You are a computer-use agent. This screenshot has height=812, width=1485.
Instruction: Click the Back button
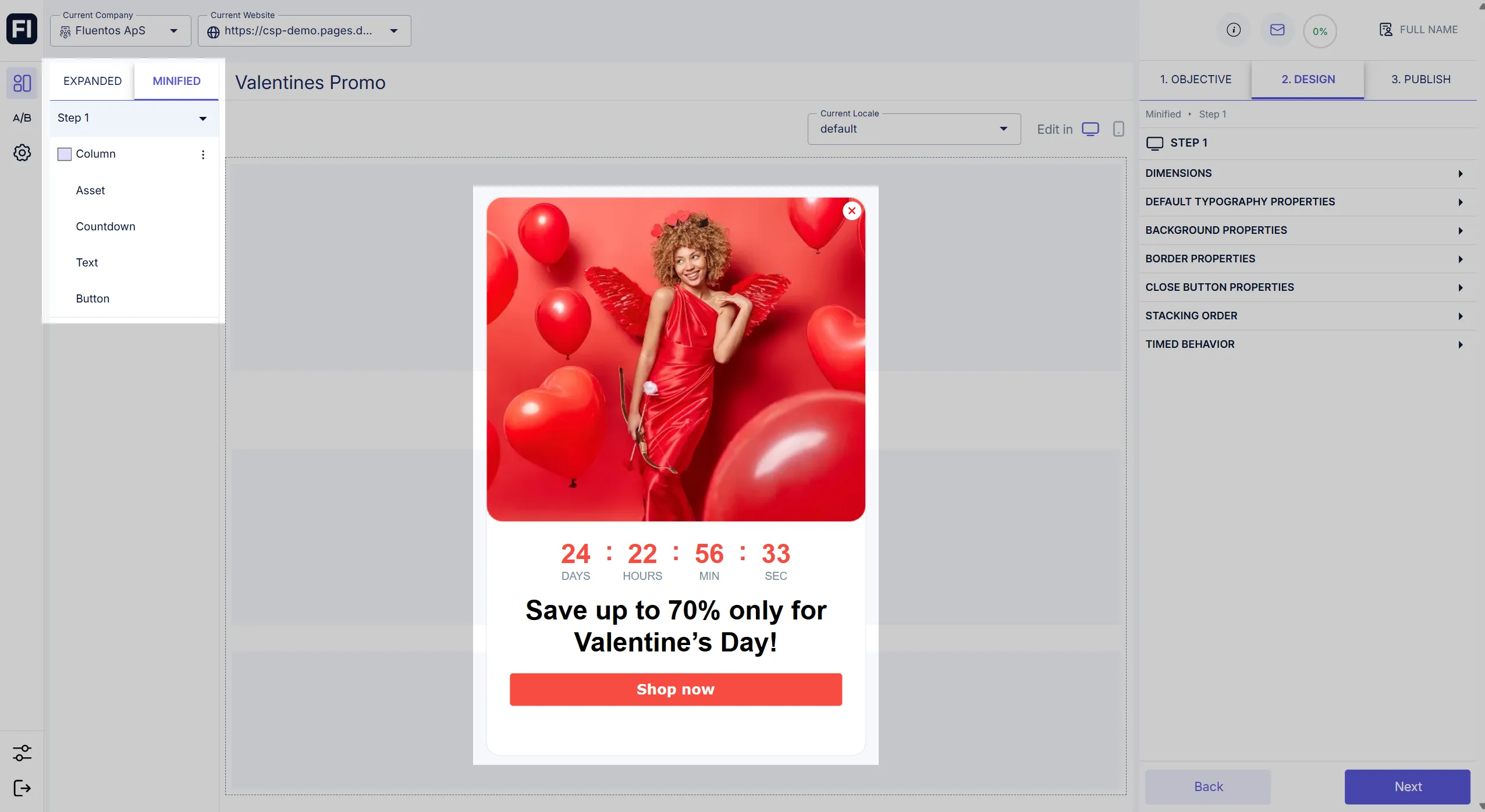(x=1208, y=786)
